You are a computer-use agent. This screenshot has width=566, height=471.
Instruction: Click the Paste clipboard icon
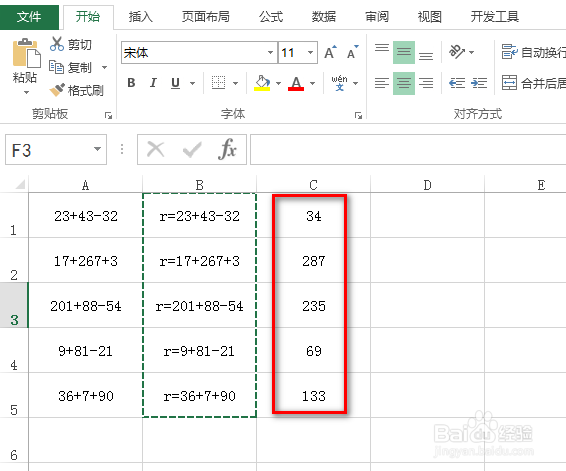[x=26, y=53]
